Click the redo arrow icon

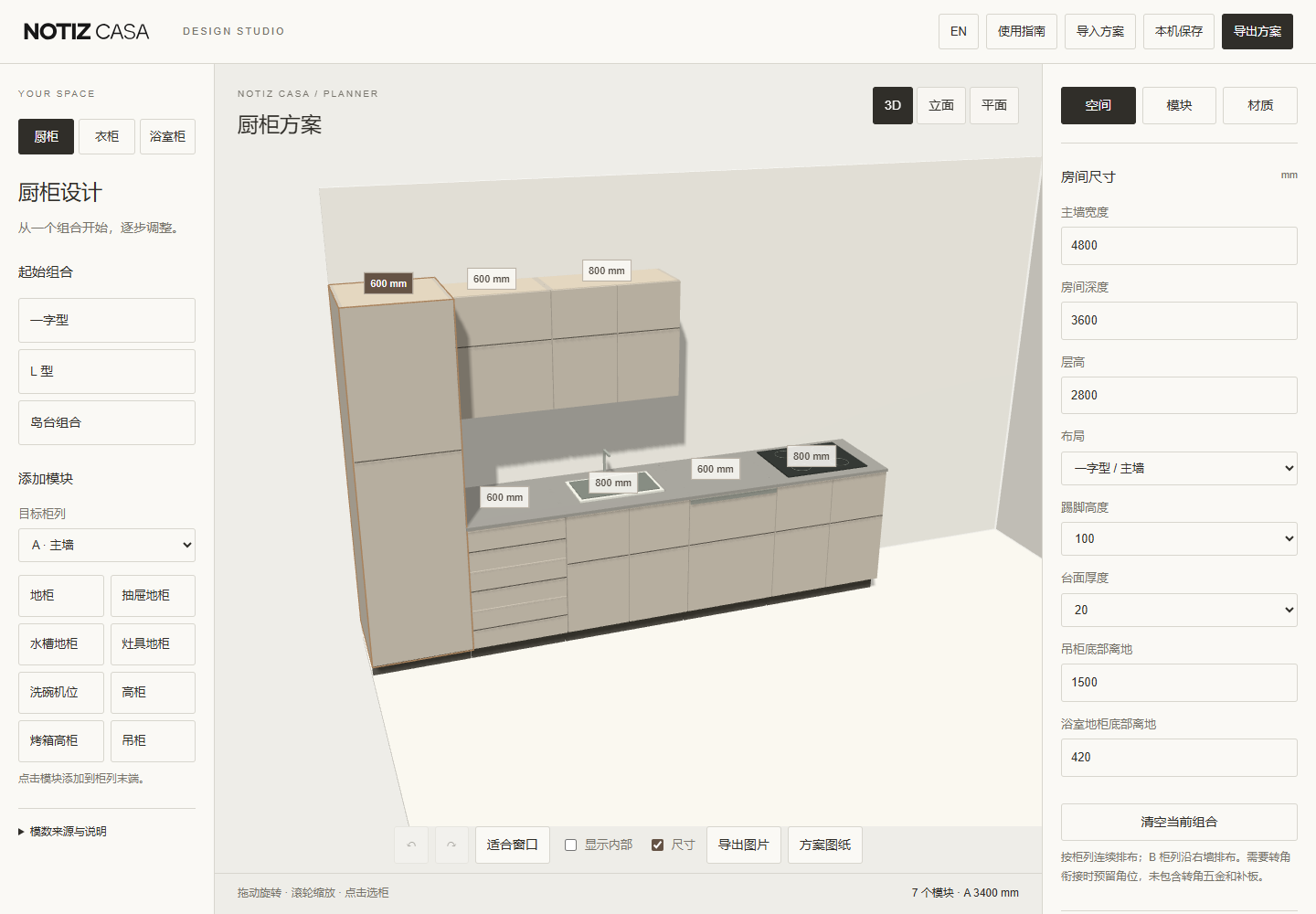[451, 845]
